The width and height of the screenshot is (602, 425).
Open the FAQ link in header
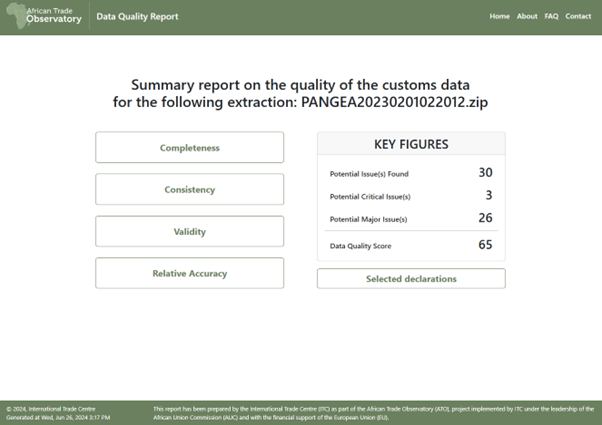coord(551,17)
